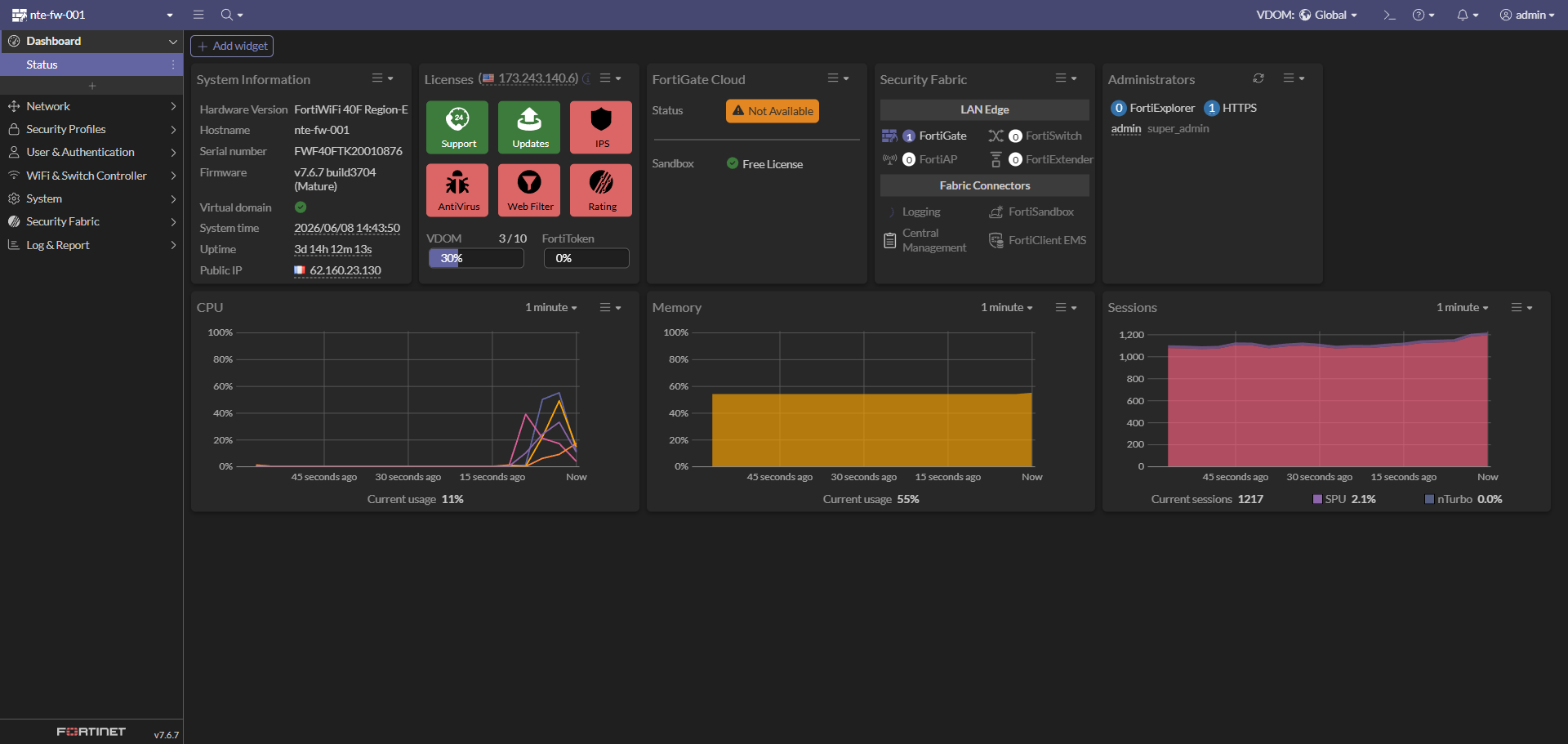Expand the Security Profiles menu
The height and width of the screenshot is (744, 1568).
[91, 129]
